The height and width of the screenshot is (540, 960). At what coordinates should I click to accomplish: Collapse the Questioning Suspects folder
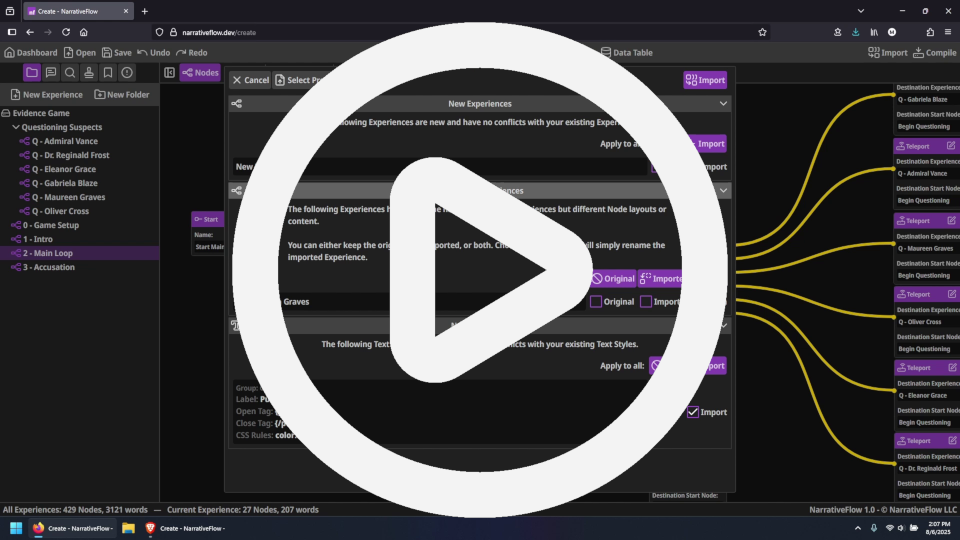coord(16,127)
